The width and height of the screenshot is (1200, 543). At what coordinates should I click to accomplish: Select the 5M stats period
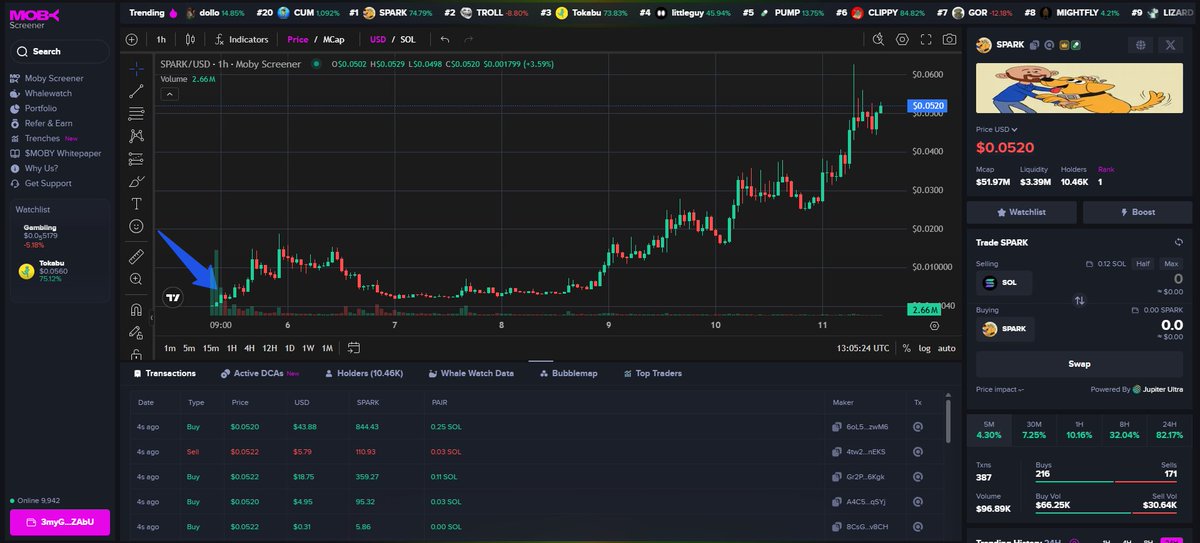[x=988, y=429]
